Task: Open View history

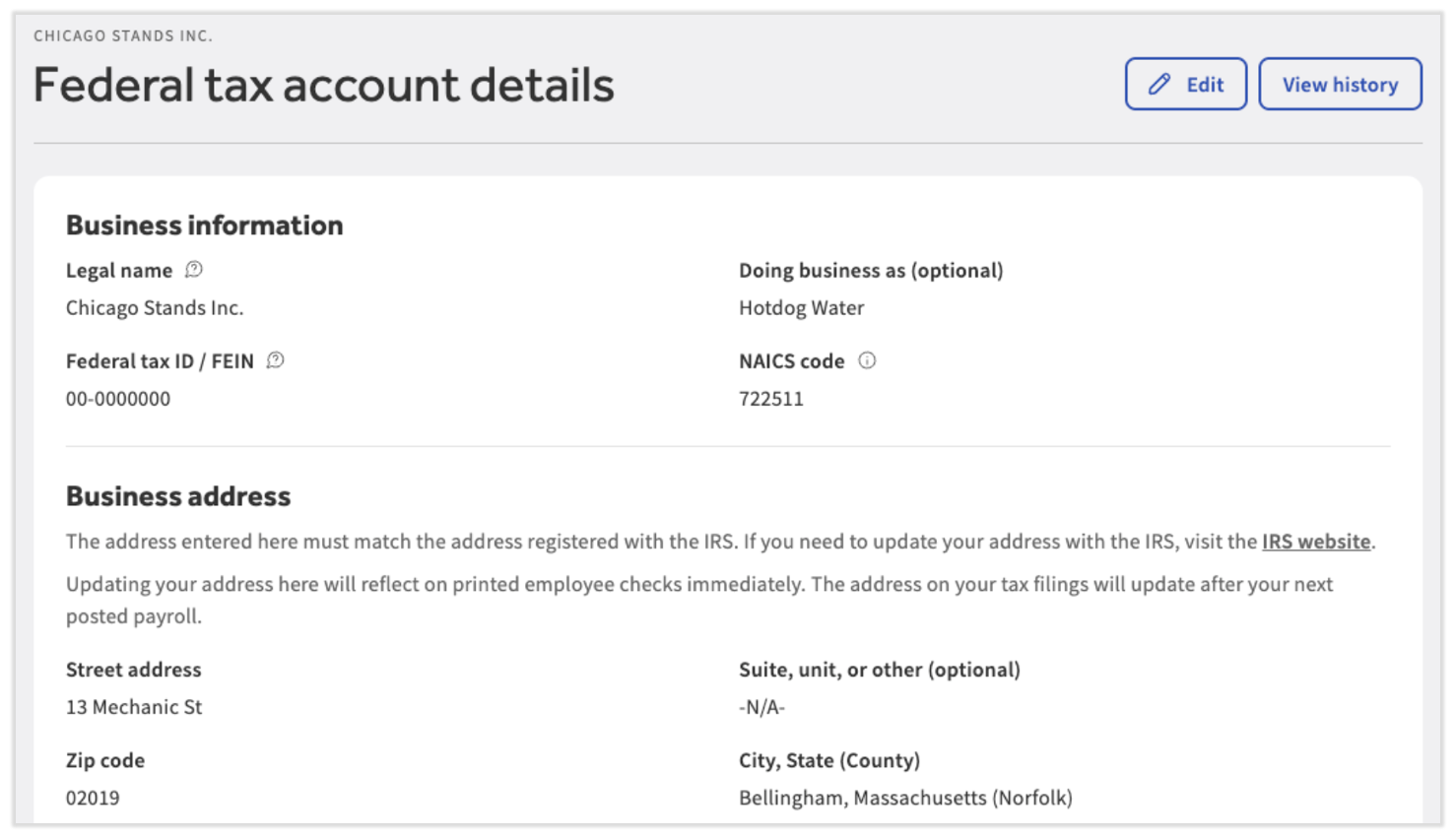Action: click(x=1340, y=85)
